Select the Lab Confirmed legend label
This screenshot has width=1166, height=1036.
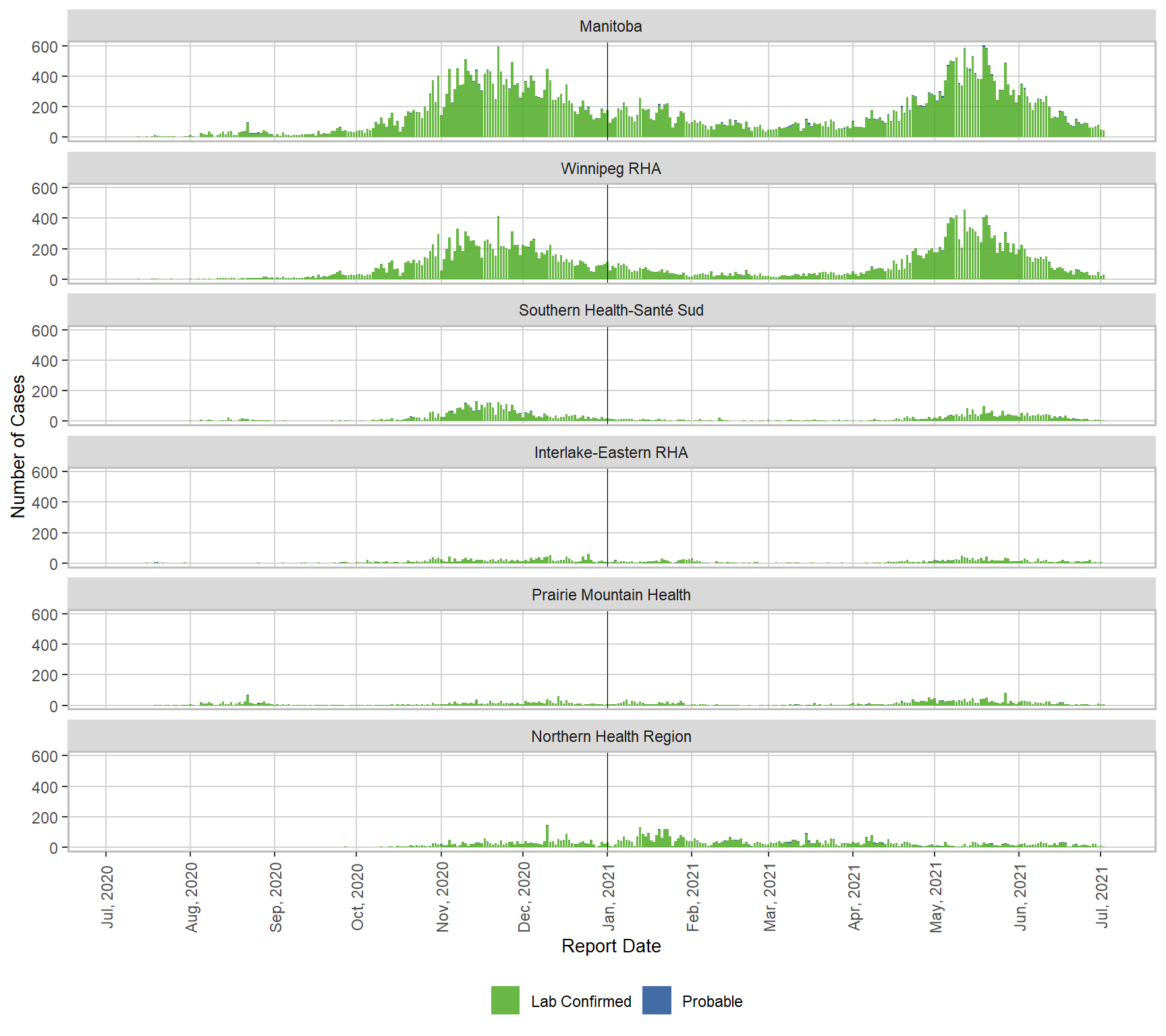pos(580,1002)
